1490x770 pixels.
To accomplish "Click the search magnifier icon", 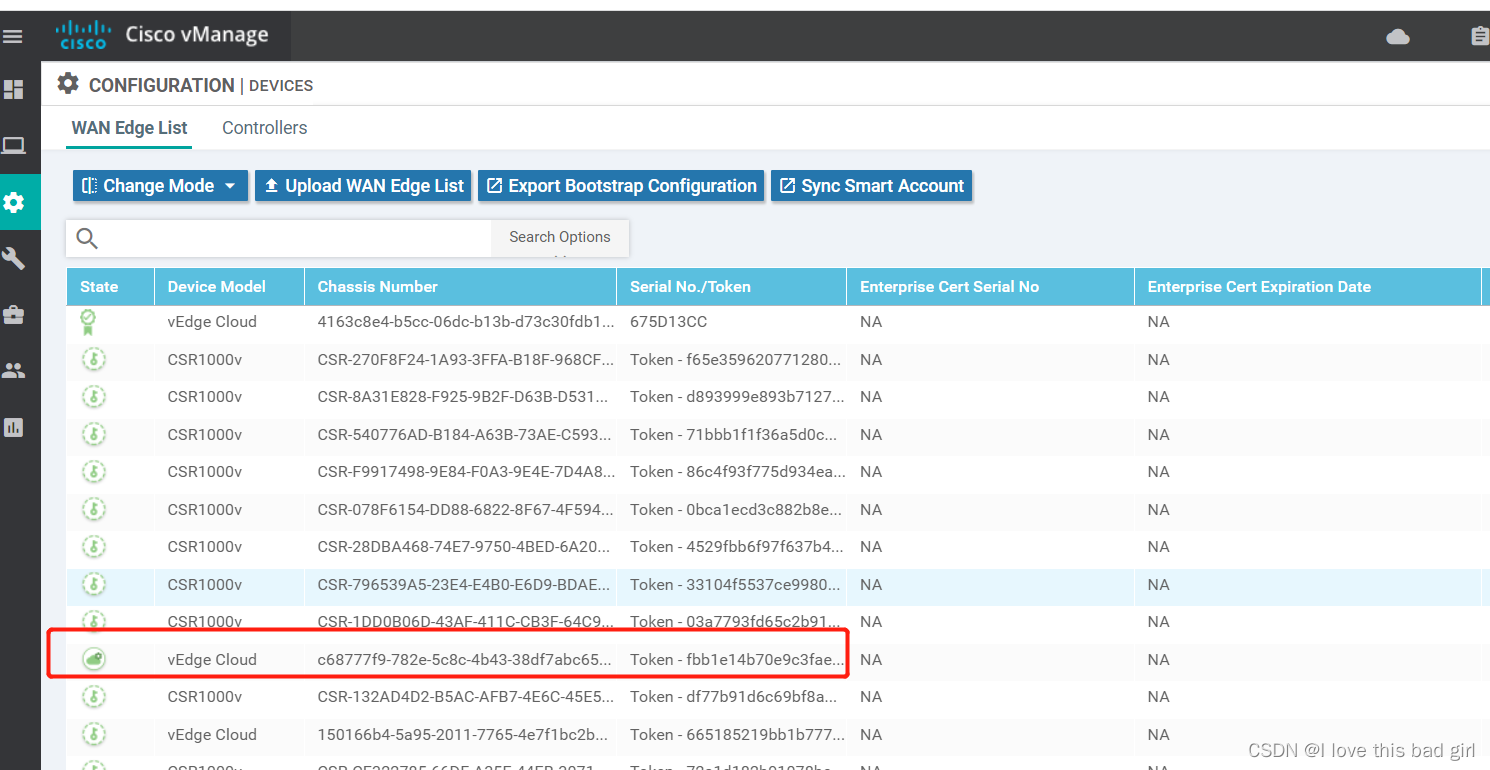I will pyautogui.click(x=87, y=238).
